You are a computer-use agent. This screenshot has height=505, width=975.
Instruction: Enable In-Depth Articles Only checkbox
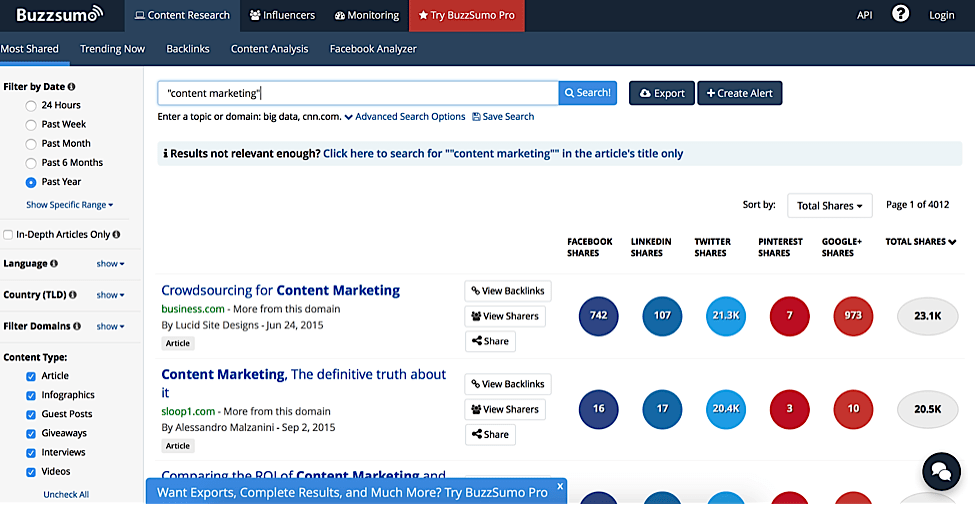(x=8, y=234)
